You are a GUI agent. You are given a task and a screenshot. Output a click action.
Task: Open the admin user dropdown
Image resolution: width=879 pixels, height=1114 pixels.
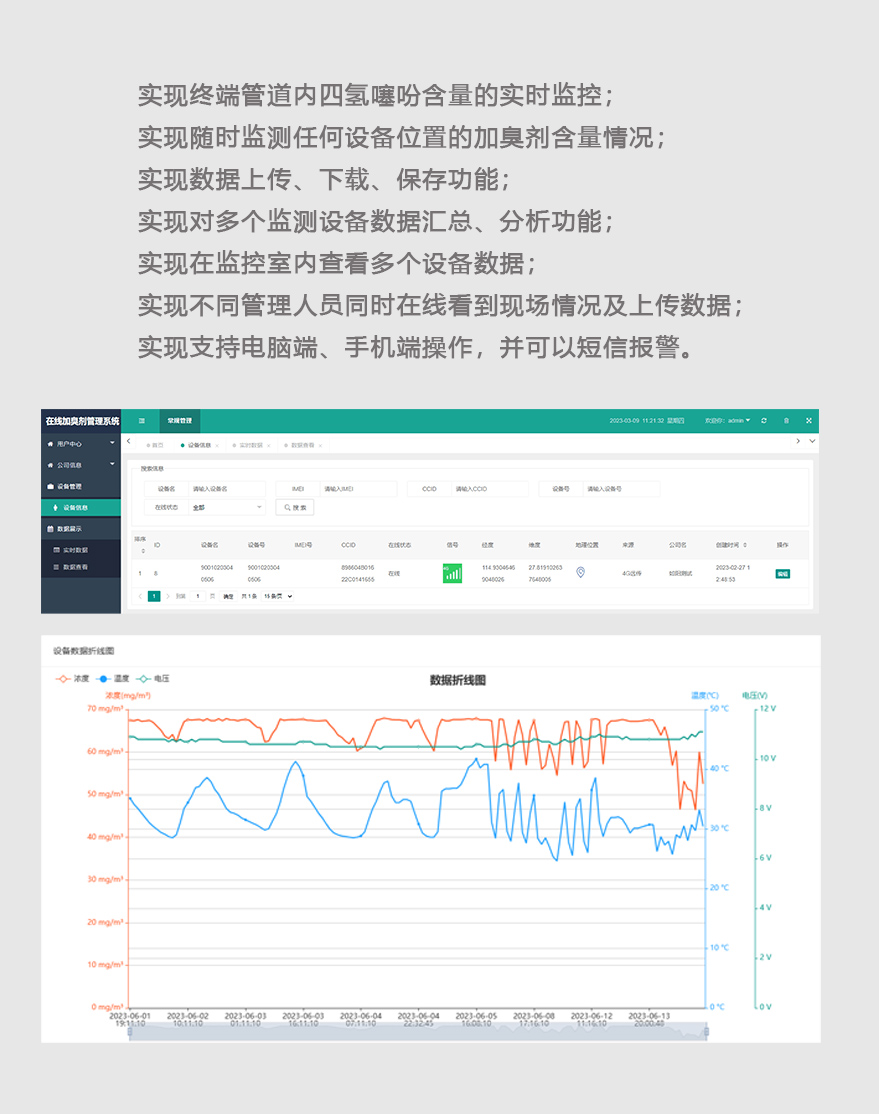tap(728, 421)
